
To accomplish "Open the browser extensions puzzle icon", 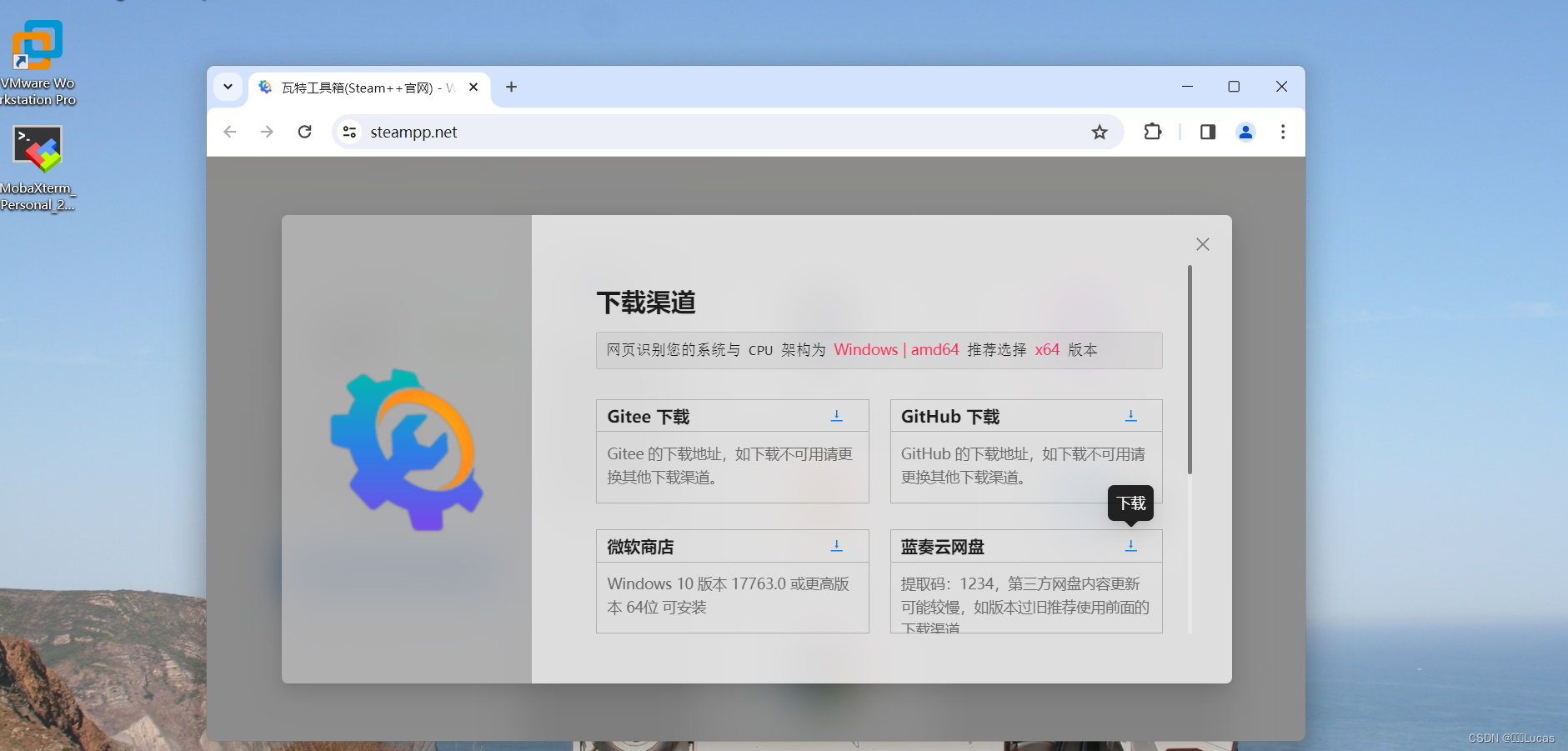I will (x=1154, y=132).
